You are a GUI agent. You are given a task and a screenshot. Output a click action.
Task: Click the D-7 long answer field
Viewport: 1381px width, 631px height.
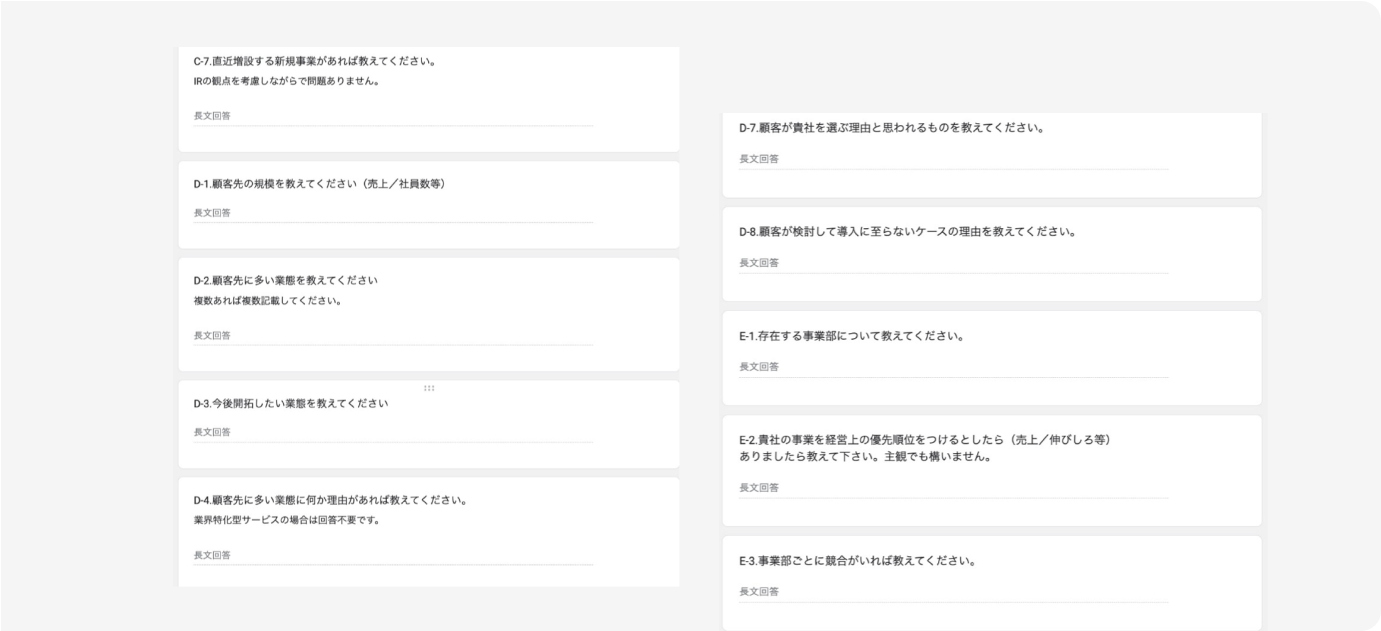pos(952,159)
